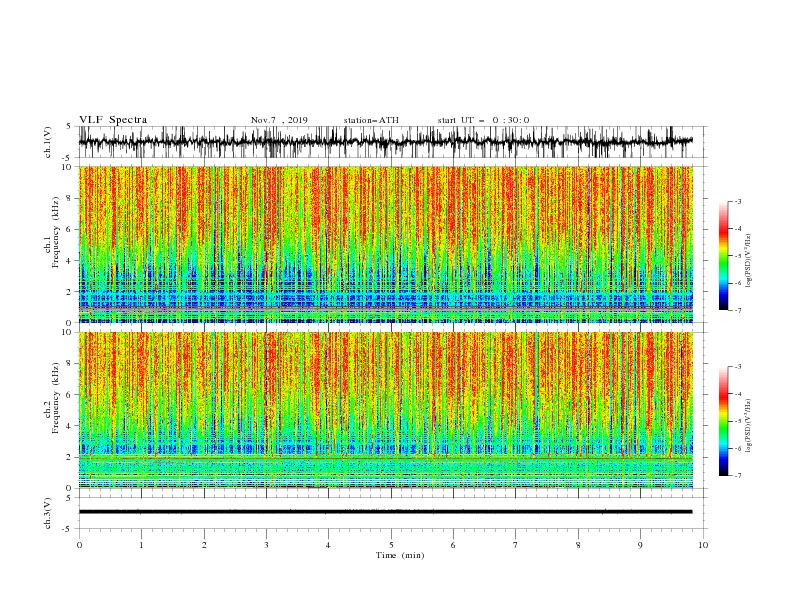Click the "4" kHz tick of ch.1 frequency axis
792x612 pixels.
[x=69, y=261]
